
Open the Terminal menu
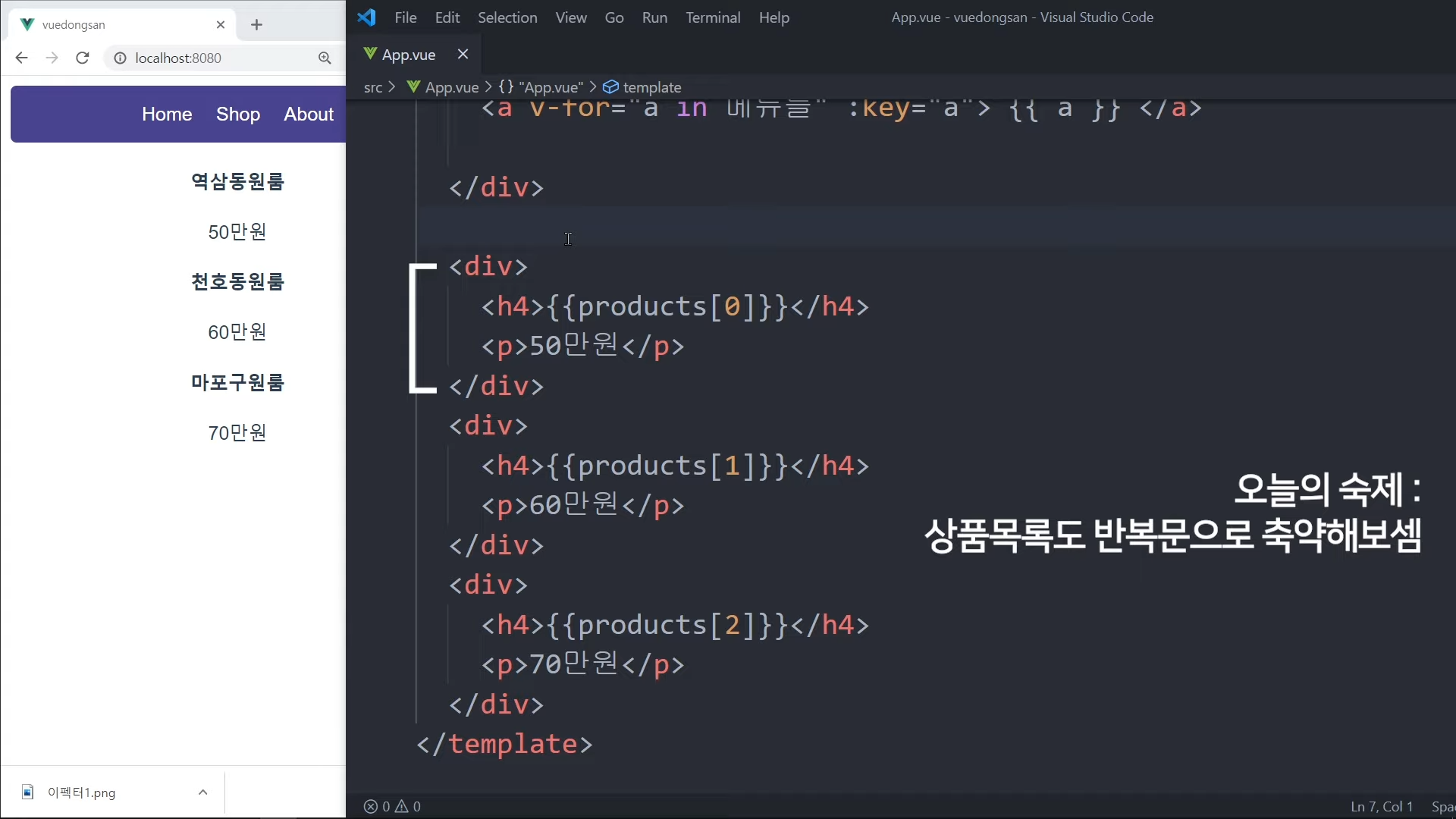pos(712,17)
